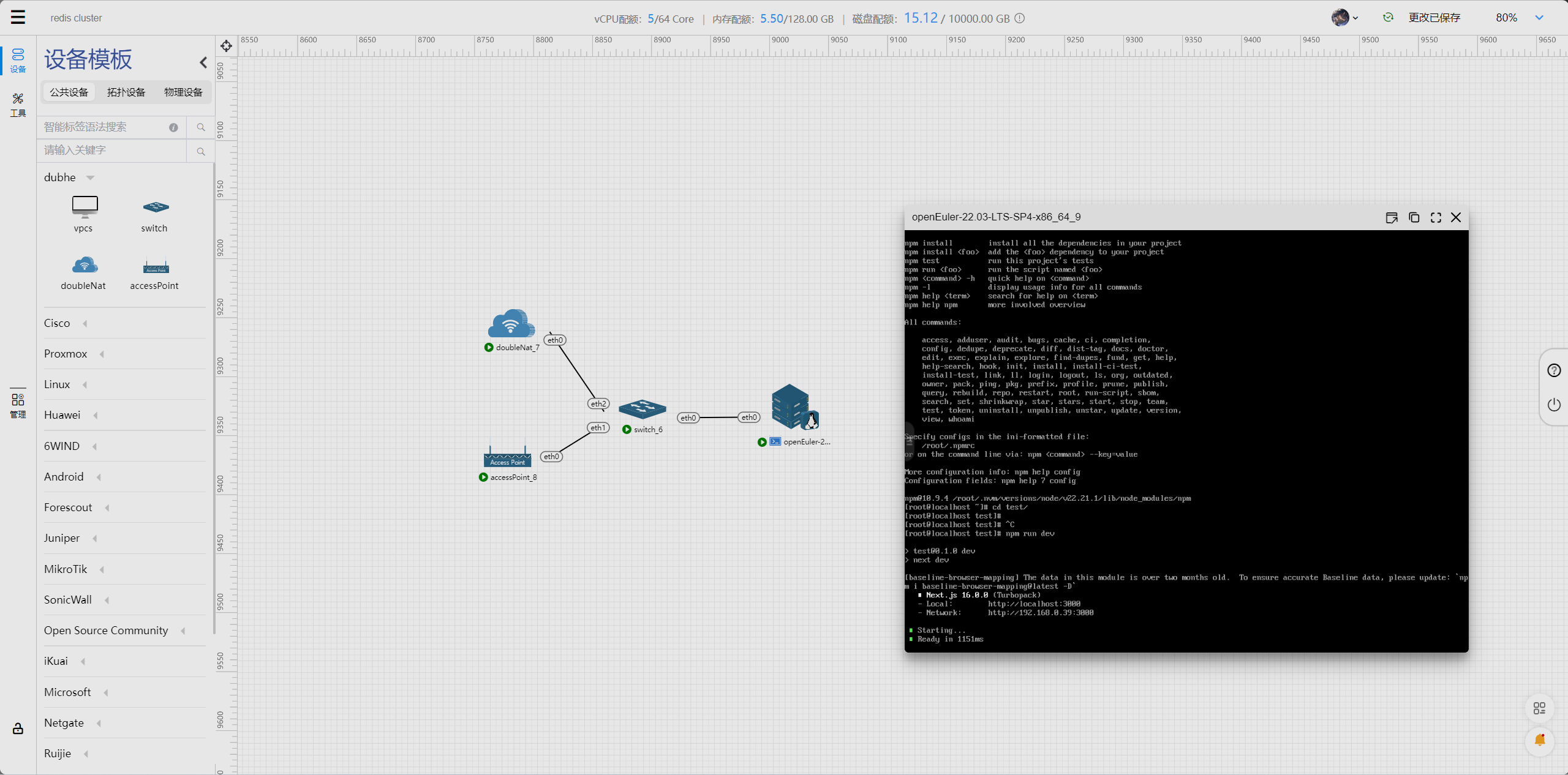1568x775 pixels.
Task: Toggle the lock icon in sidebar
Action: tap(18, 728)
